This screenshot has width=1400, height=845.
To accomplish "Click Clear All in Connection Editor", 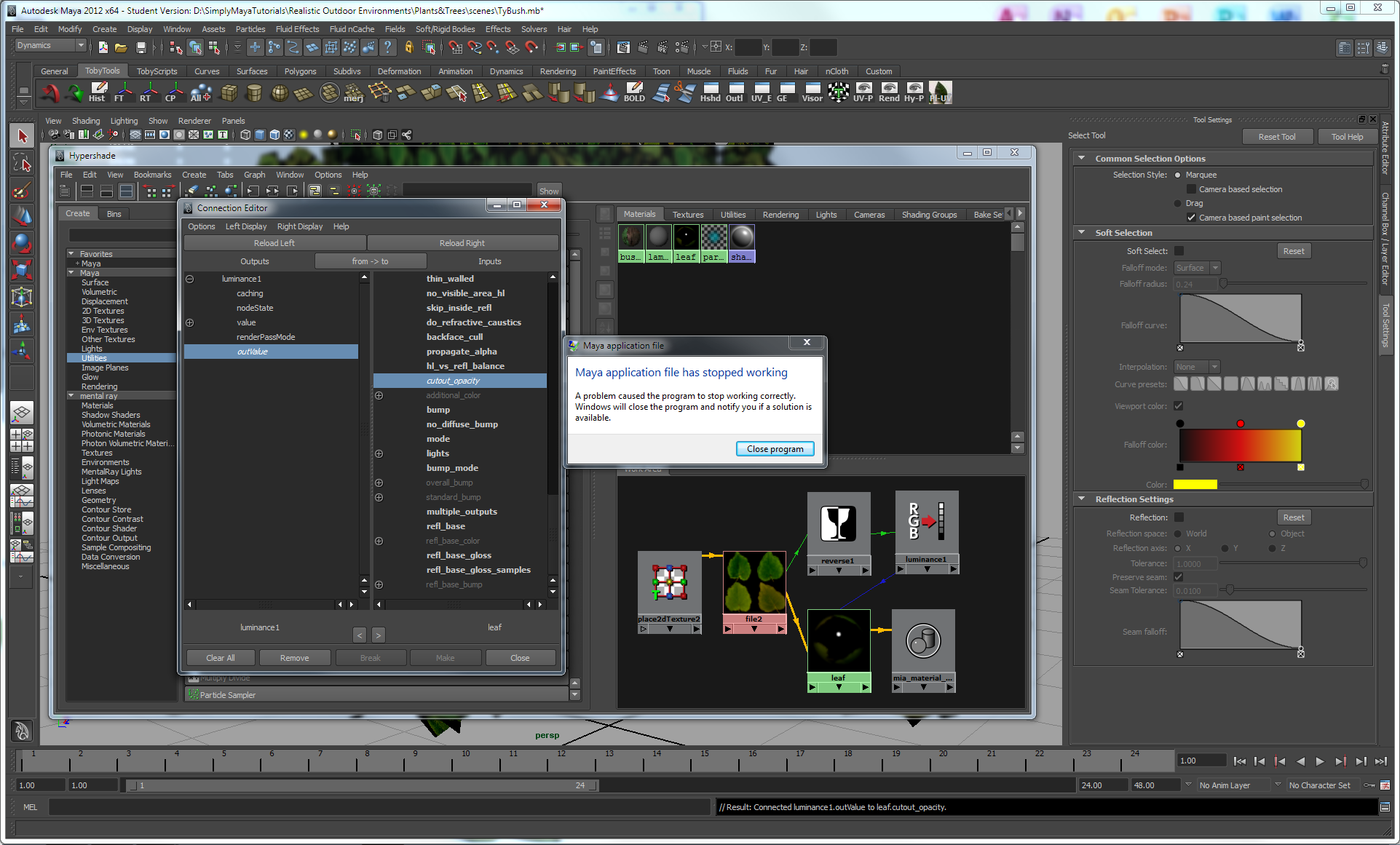I will click(x=221, y=658).
